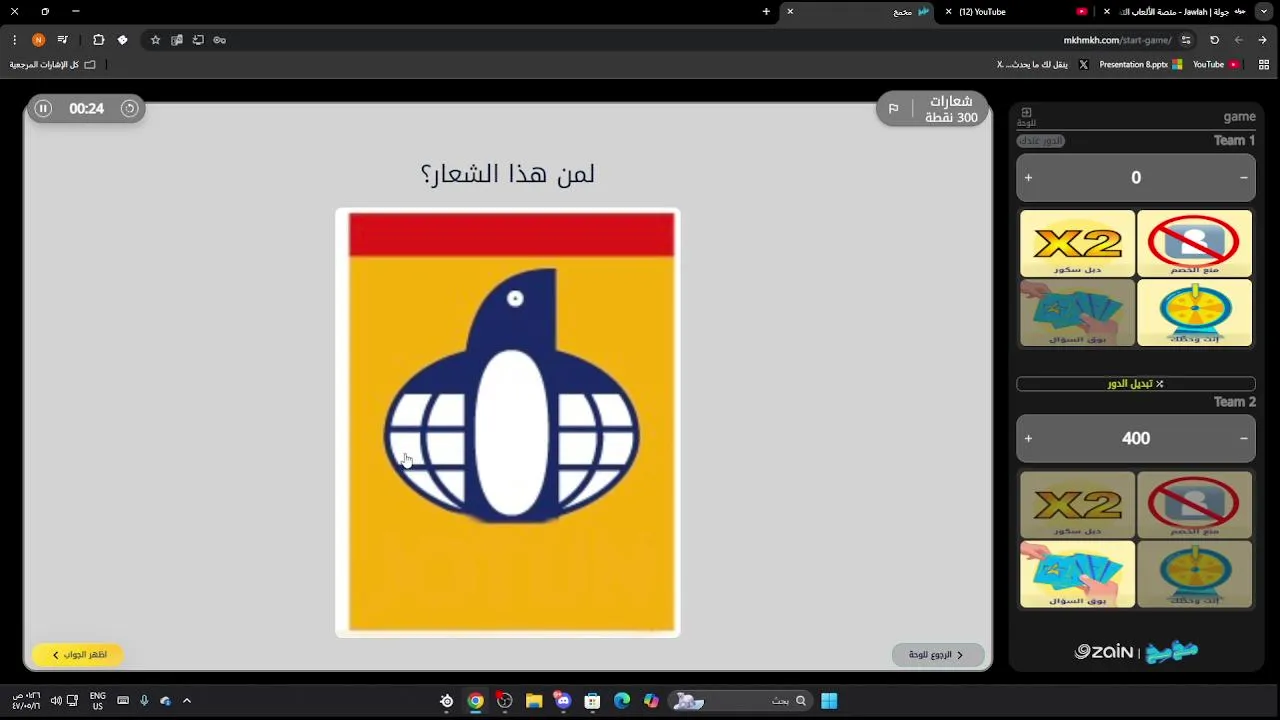The image size is (1280, 720).
Task: Increase Team 1 score with plus
Action: (1028, 177)
